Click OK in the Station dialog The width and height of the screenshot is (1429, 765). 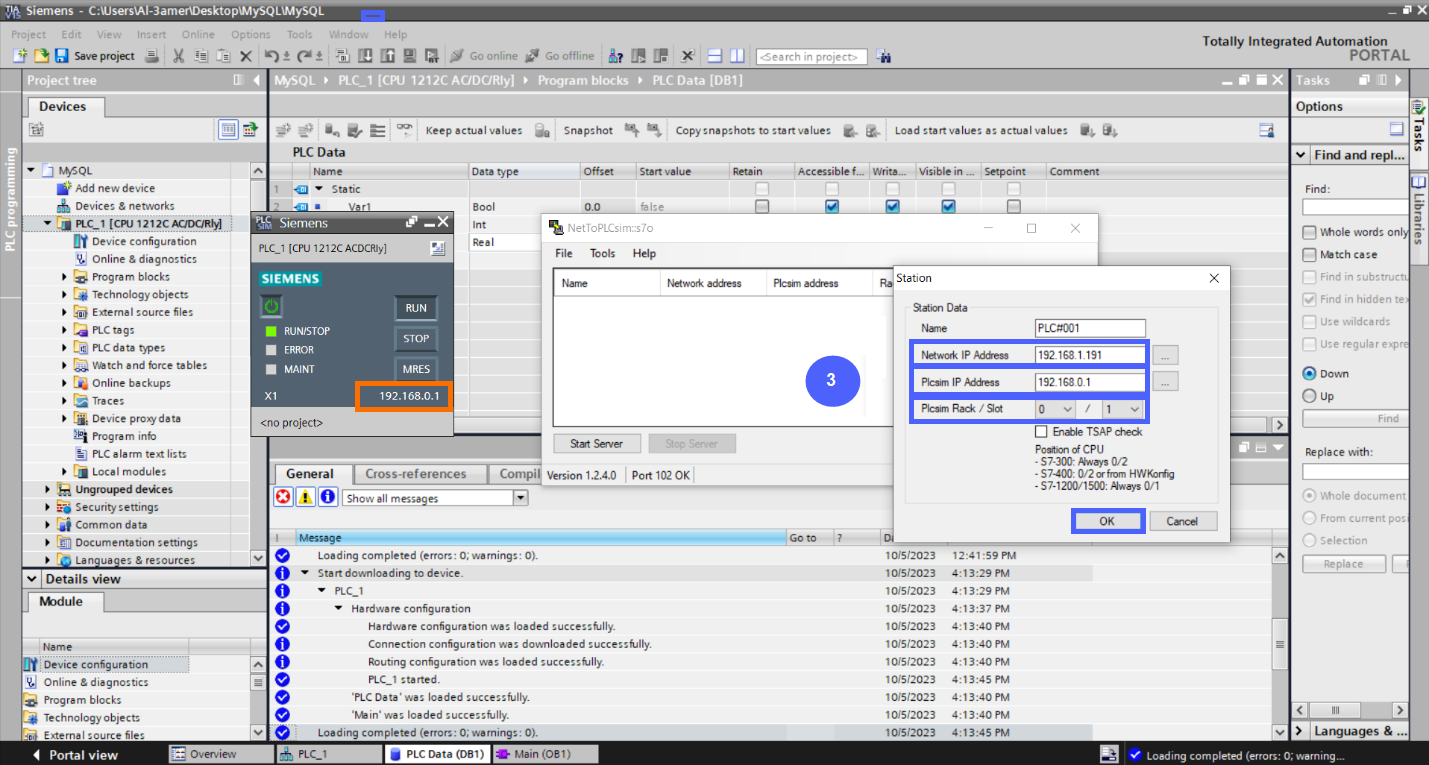pos(1108,521)
